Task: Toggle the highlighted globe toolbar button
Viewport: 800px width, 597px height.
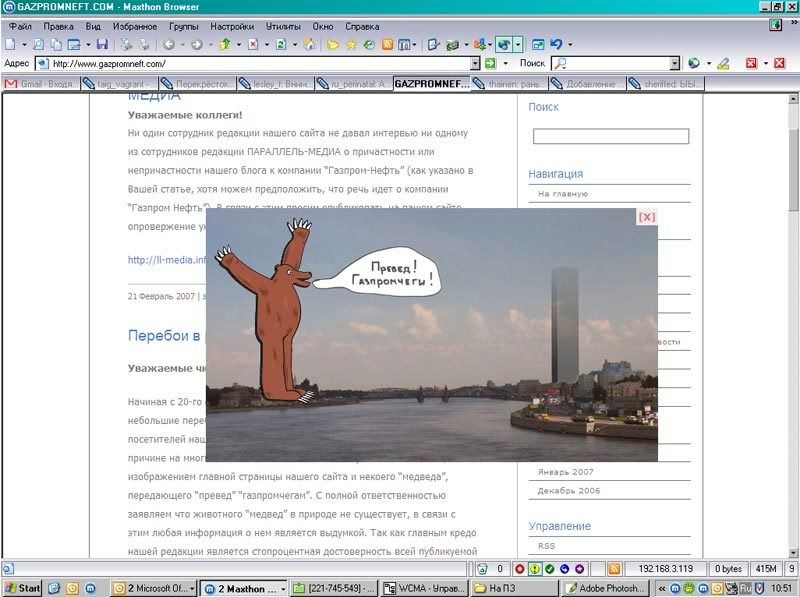Action: tap(504, 44)
